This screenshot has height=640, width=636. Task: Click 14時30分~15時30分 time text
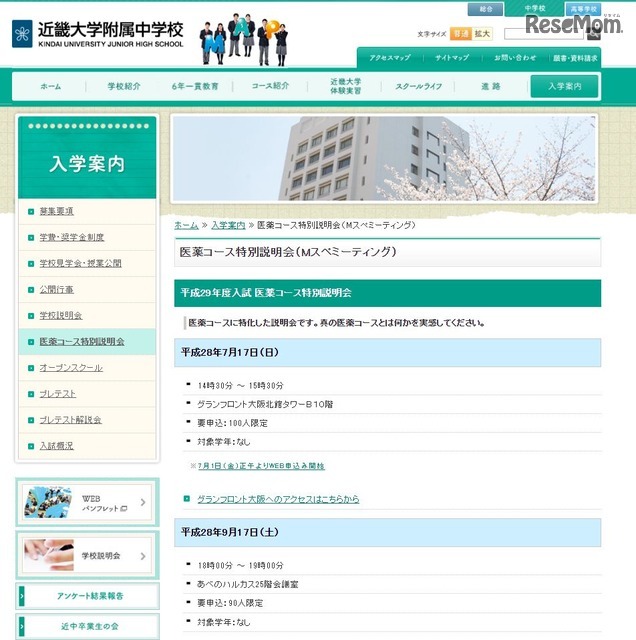(x=240, y=386)
